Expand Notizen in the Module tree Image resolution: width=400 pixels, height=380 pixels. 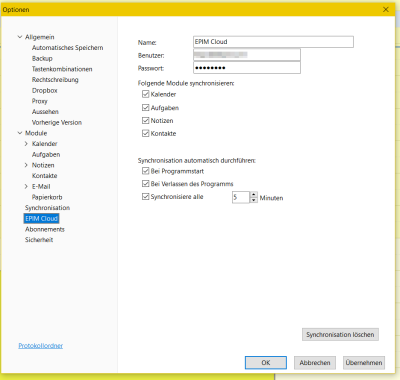coord(26,165)
